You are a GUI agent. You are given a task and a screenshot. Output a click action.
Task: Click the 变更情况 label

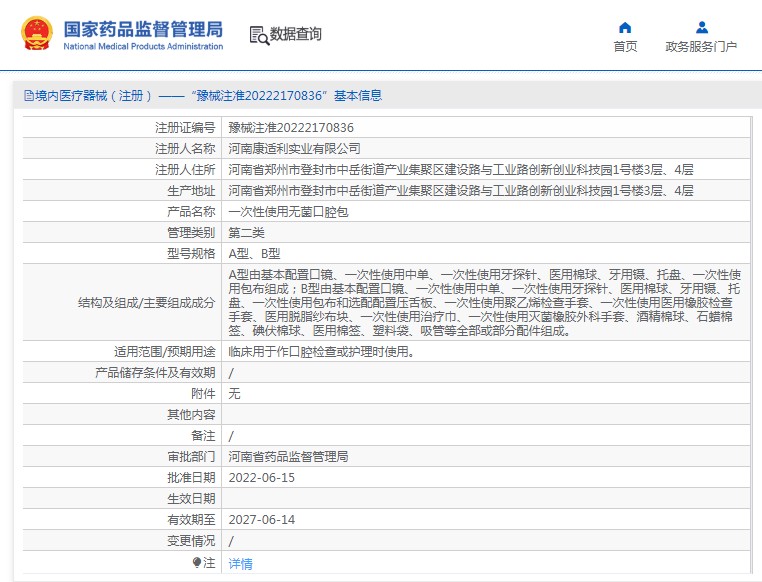(x=191, y=541)
